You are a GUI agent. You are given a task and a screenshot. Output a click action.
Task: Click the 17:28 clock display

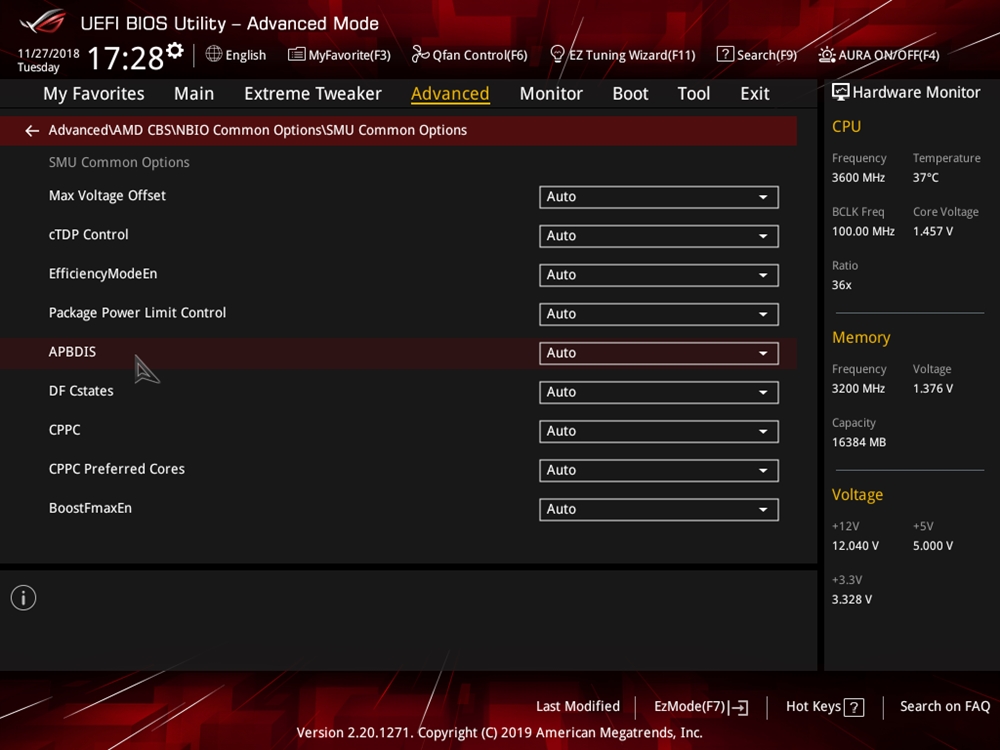tap(126, 58)
